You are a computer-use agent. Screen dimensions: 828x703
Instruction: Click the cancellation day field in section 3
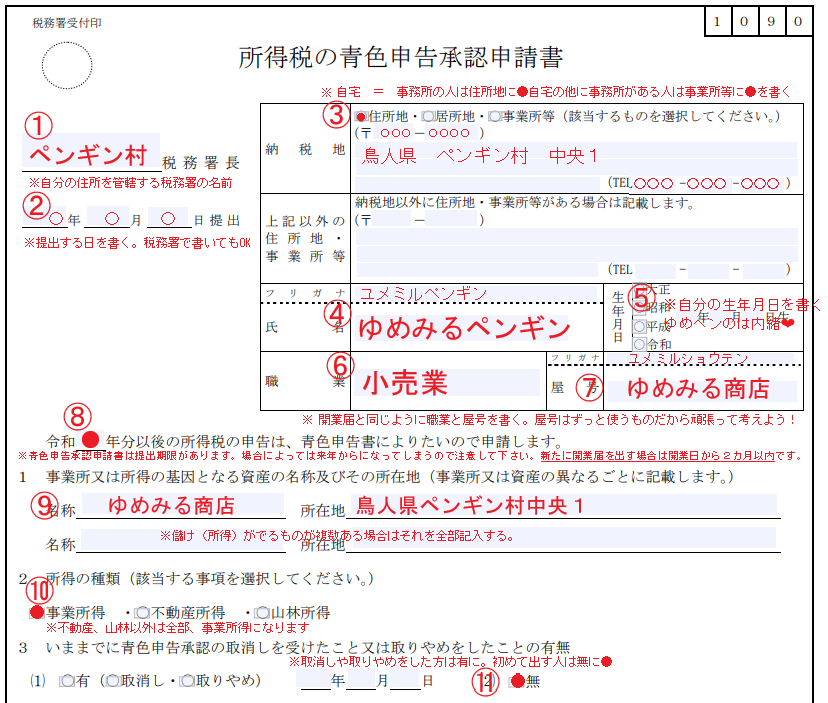click(404, 680)
